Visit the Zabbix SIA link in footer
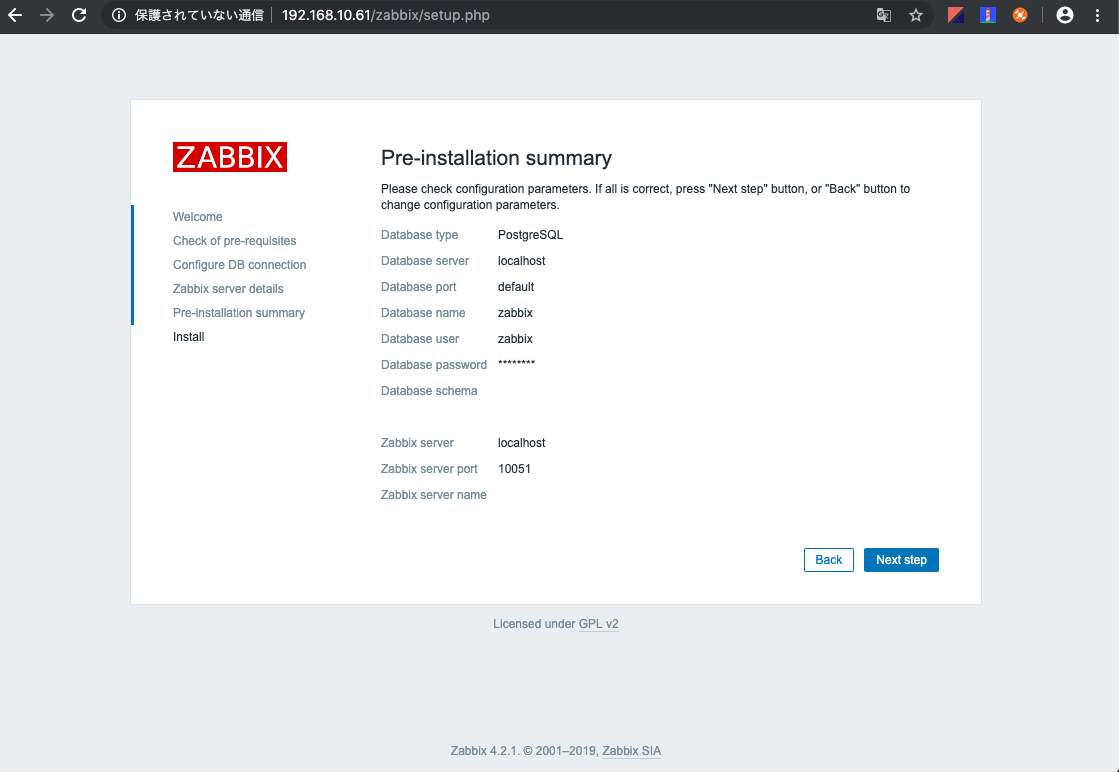This screenshot has width=1119, height=772. 631,750
